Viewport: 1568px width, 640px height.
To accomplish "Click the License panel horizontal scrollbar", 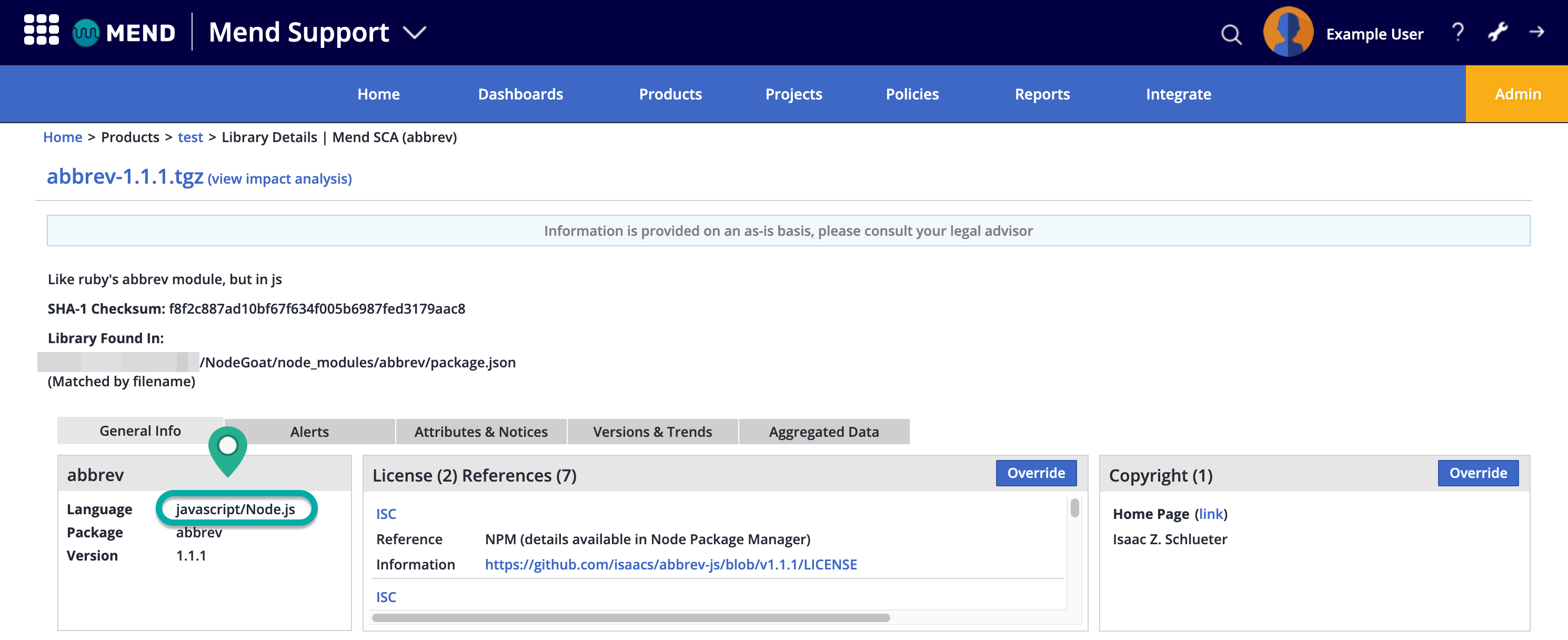I will click(x=630, y=618).
